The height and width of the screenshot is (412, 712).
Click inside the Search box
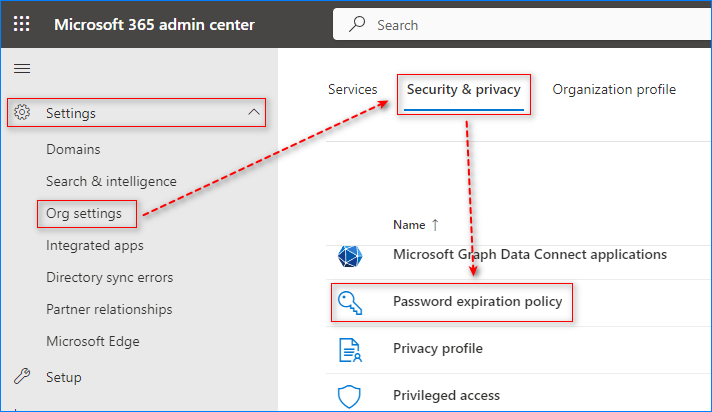(522, 25)
